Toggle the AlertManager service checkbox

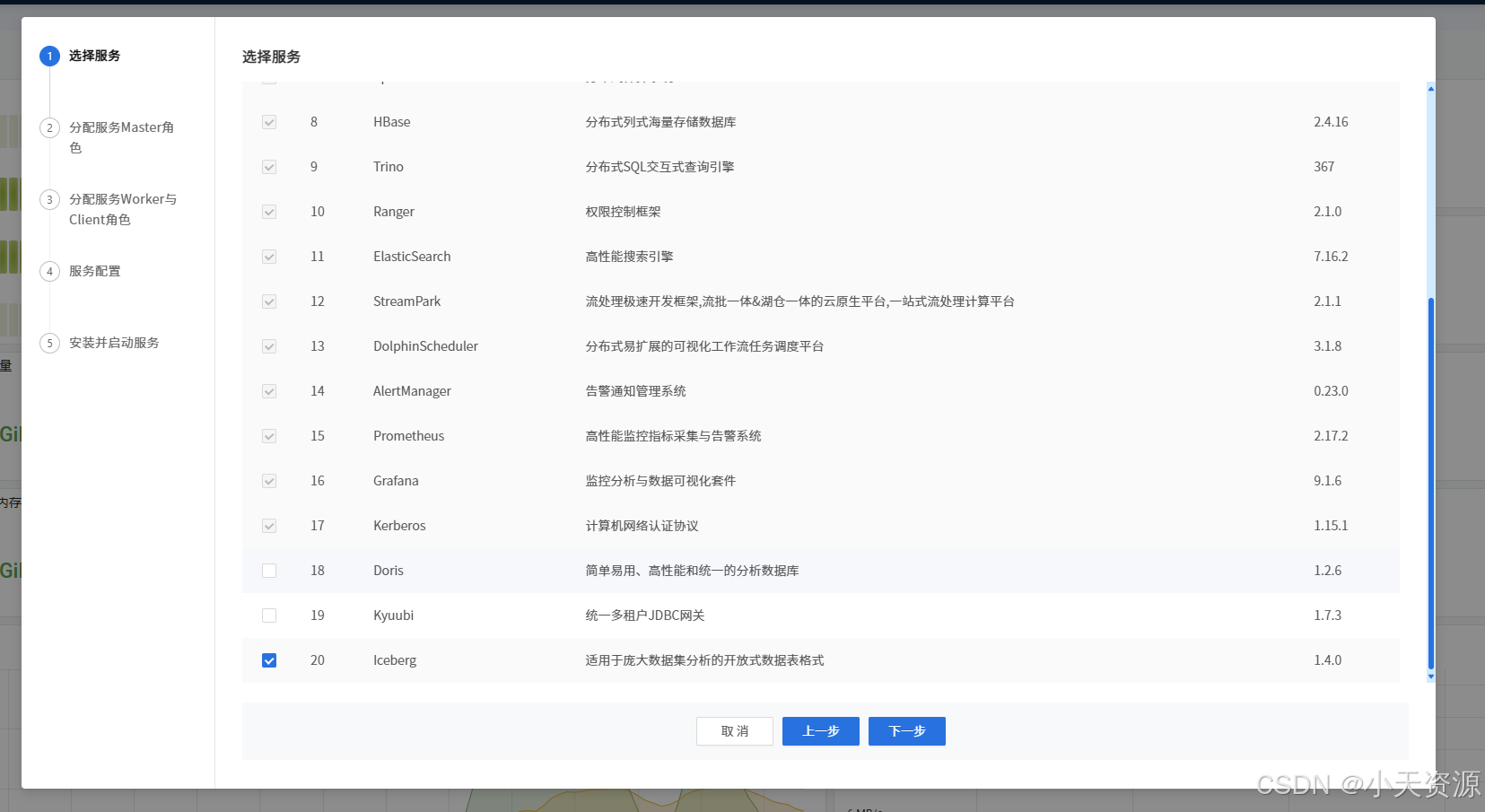269,391
